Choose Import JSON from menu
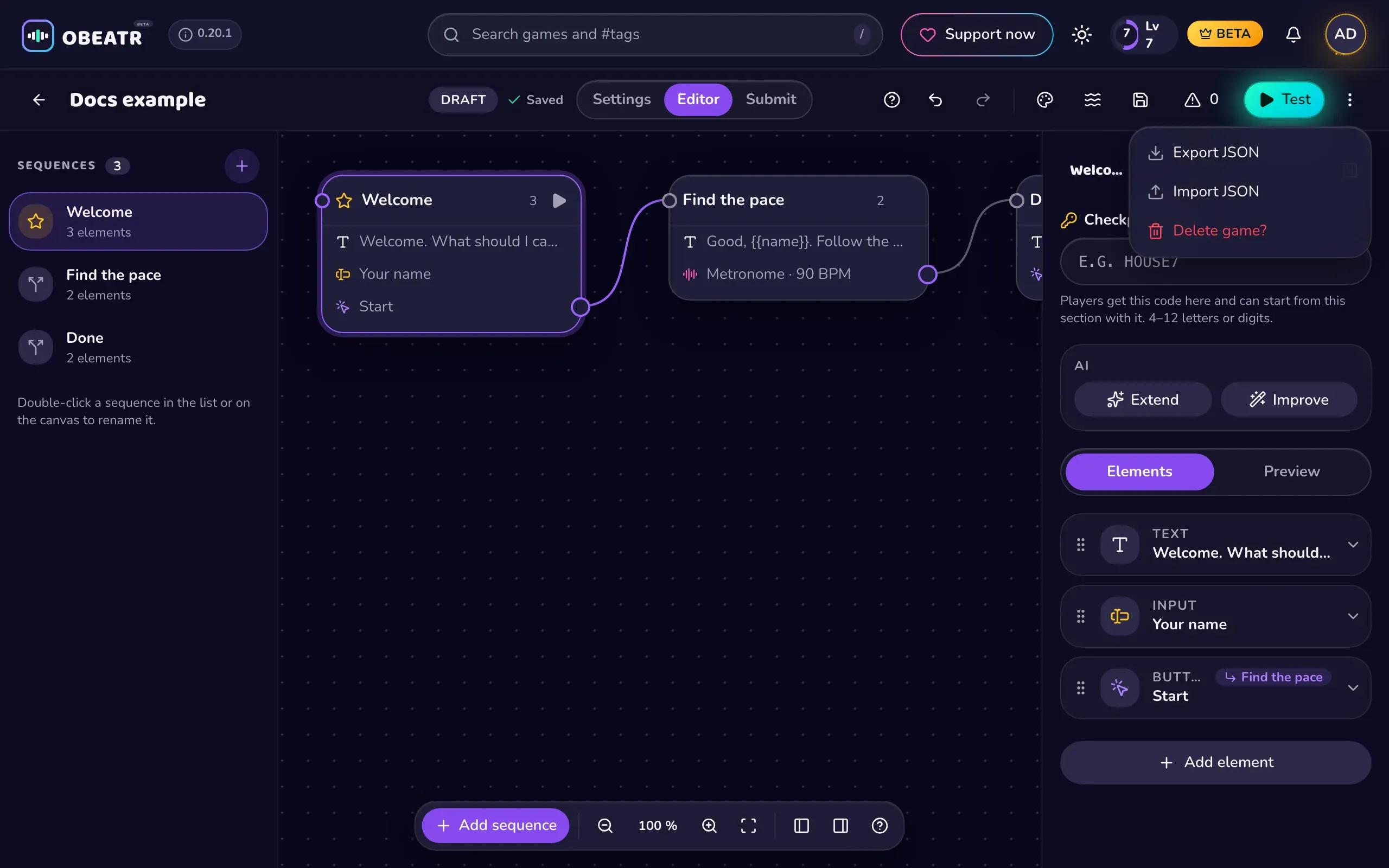The image size is (1389, 868). (x=1250, y=191)
